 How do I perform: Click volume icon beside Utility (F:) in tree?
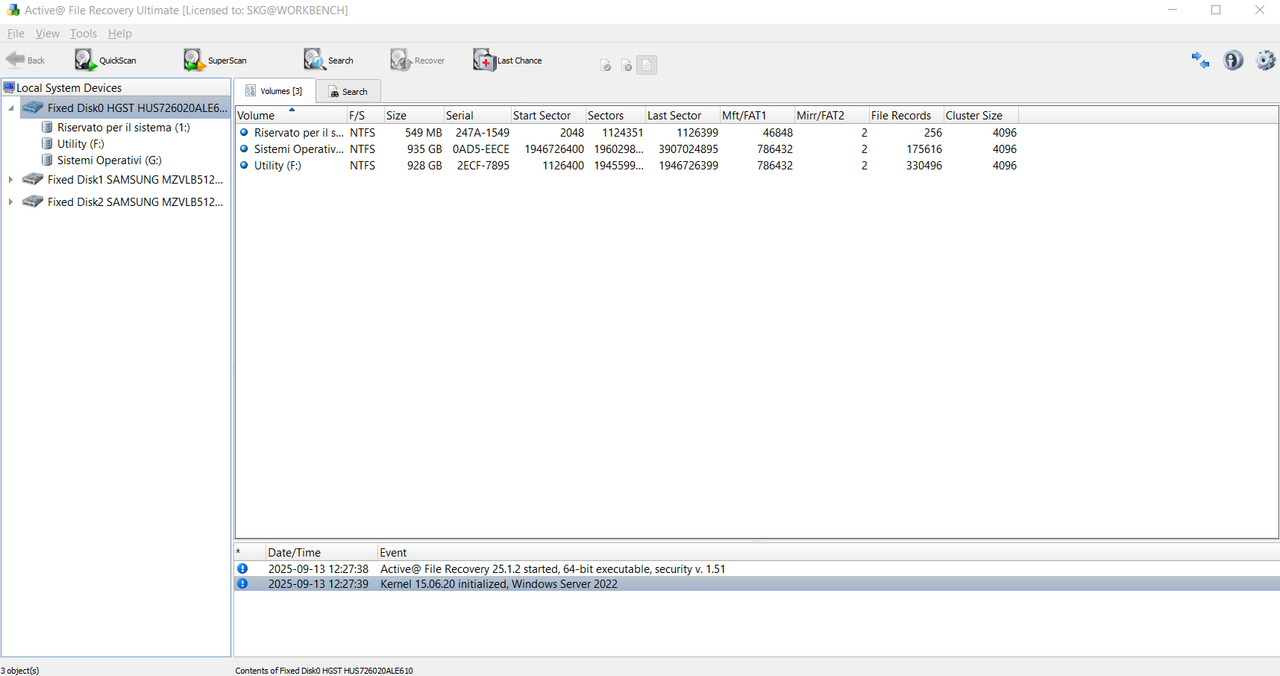(47, 144)
